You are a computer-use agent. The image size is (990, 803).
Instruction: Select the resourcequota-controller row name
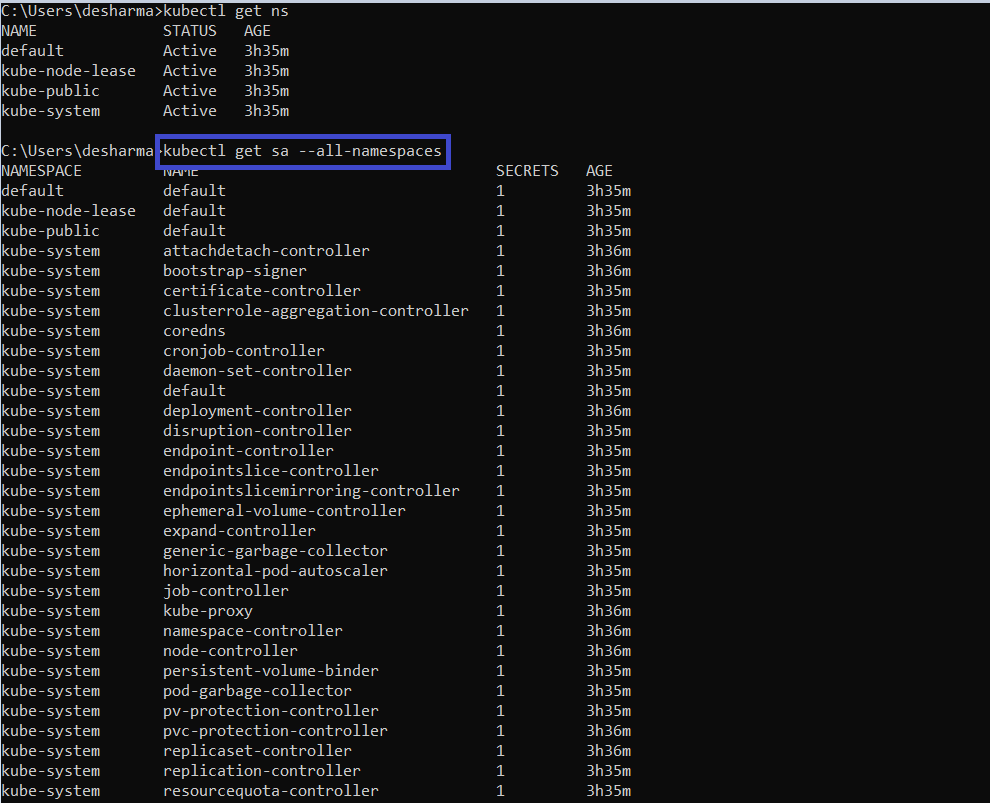click(x=271, y=791)
